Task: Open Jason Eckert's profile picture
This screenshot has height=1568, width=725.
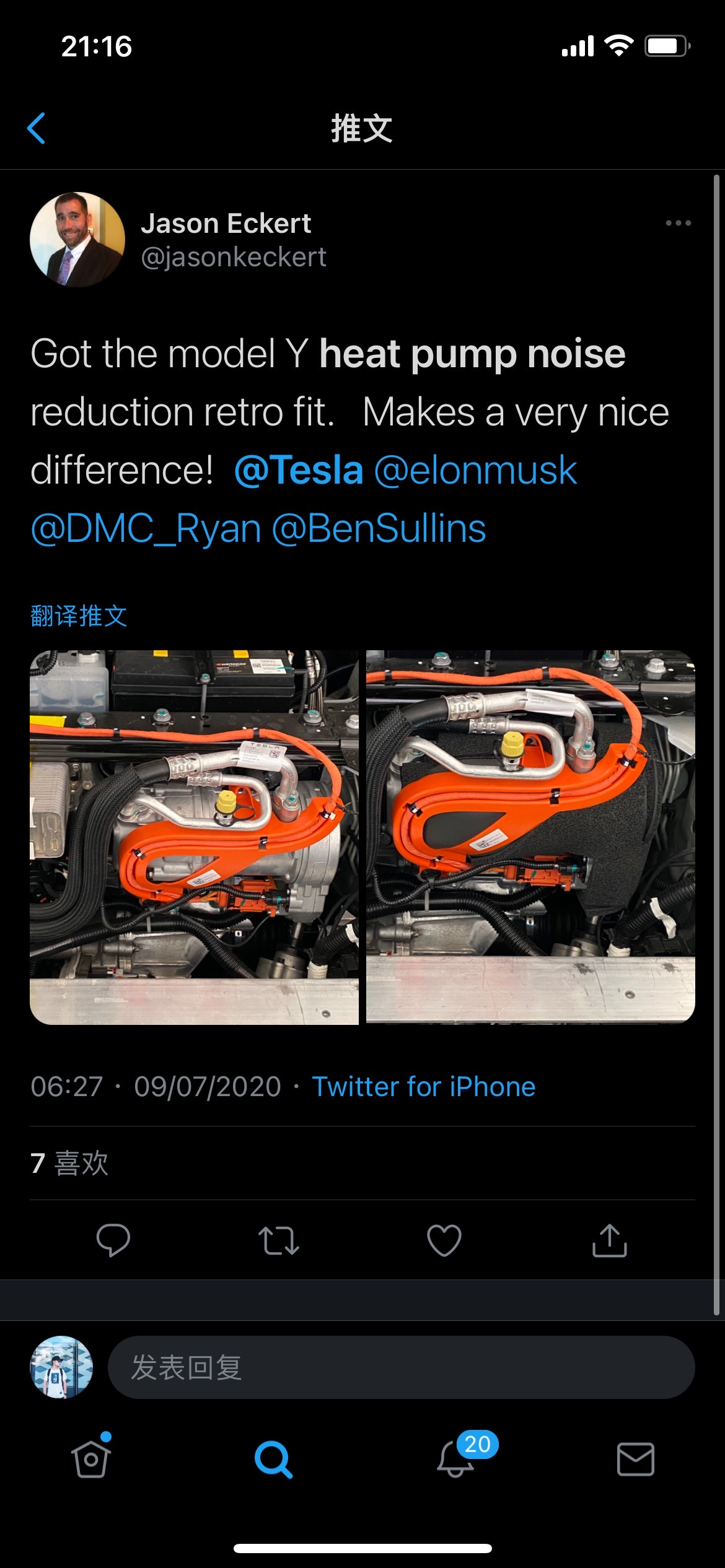Action: [x=77, y=240]
